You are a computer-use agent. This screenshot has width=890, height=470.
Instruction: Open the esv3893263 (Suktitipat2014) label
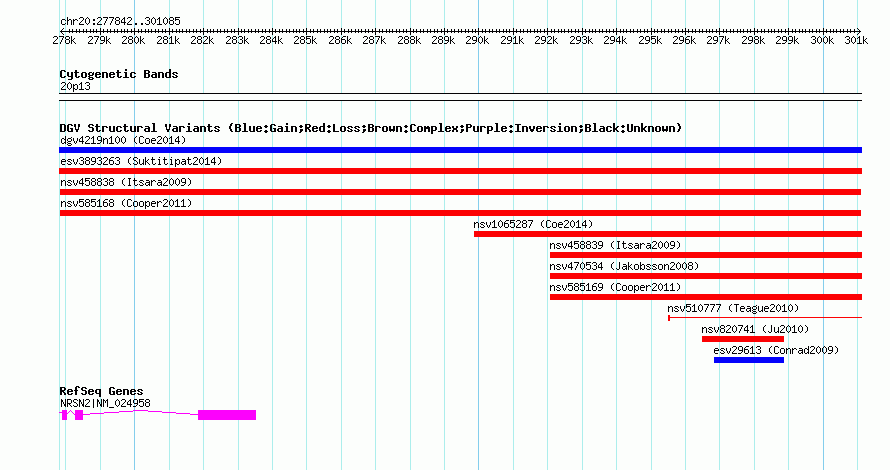[141, 161]
